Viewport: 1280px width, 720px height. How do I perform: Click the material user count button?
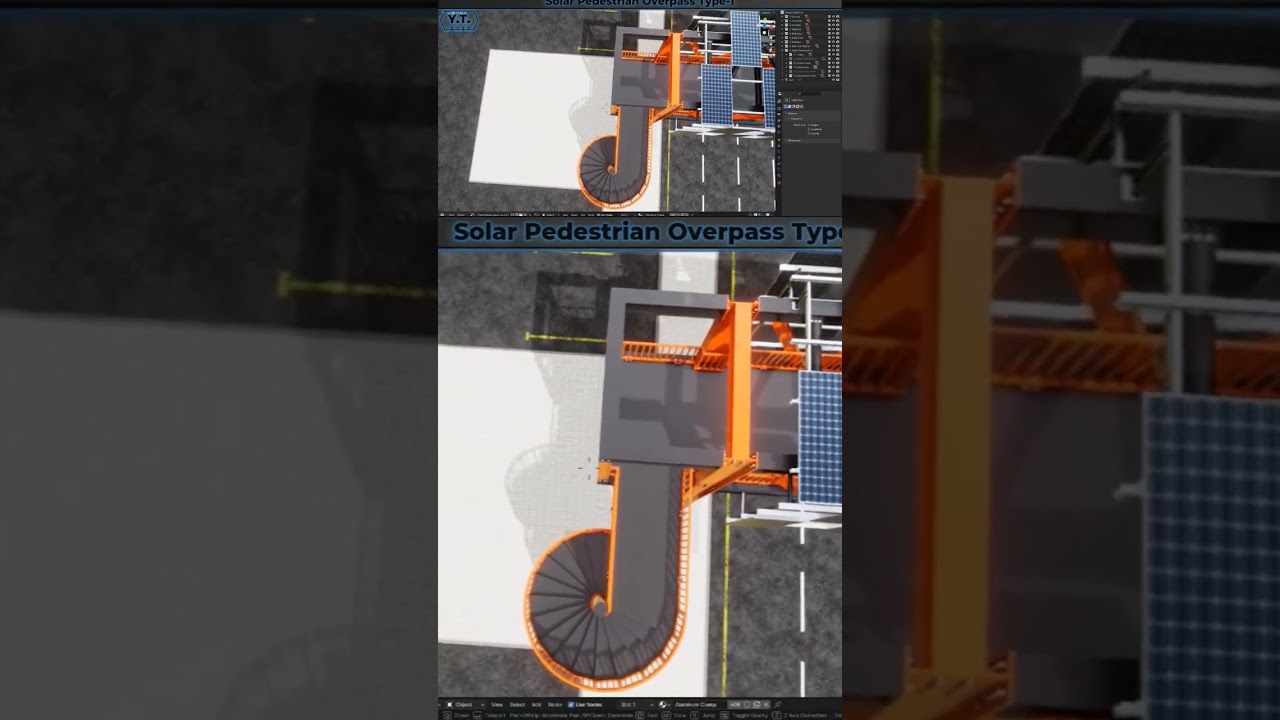[x=735, y=705]
